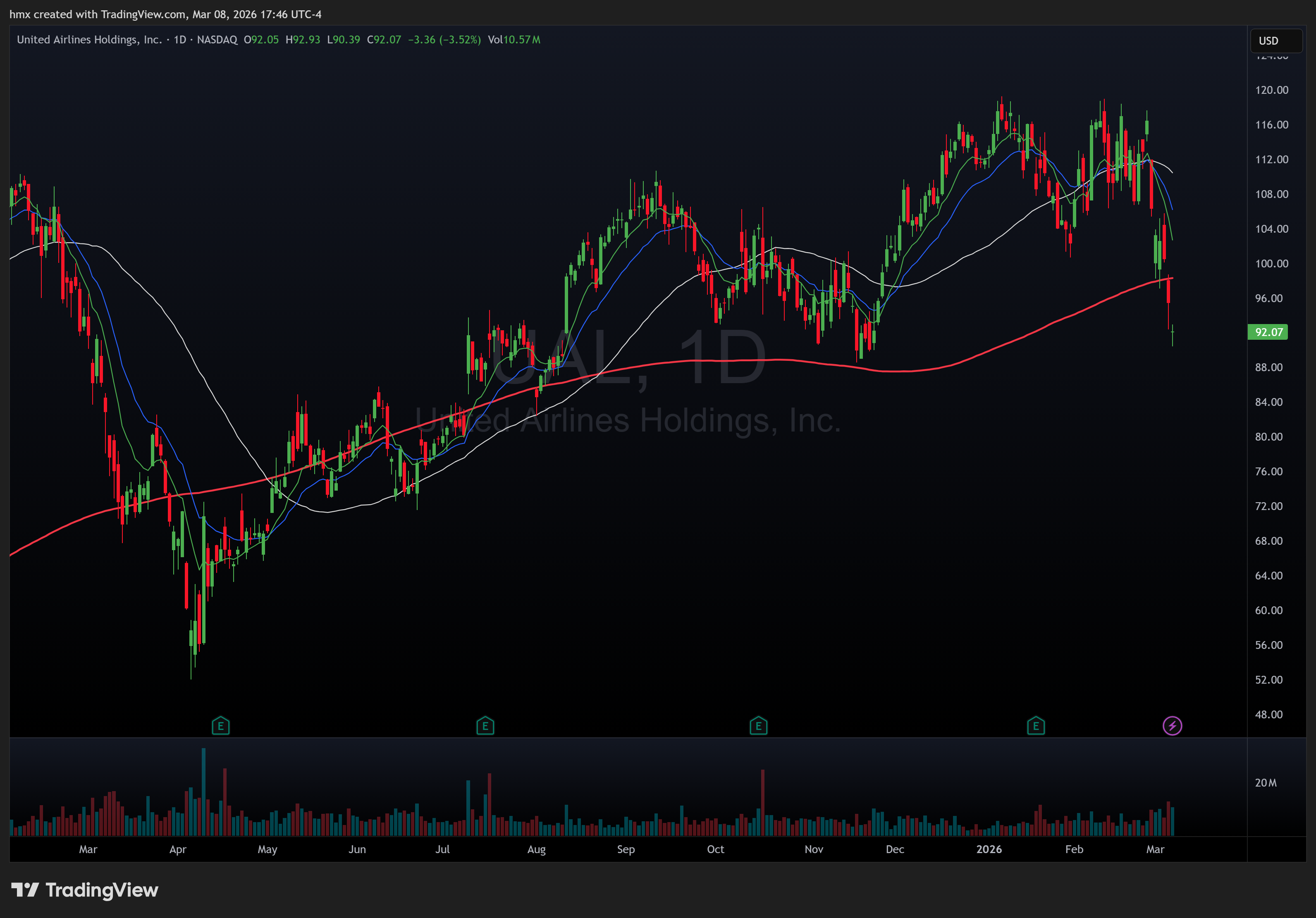Click the 2026 label on the time axis
The height and width of the screenshot is (918, 1316).
point(989,849)
